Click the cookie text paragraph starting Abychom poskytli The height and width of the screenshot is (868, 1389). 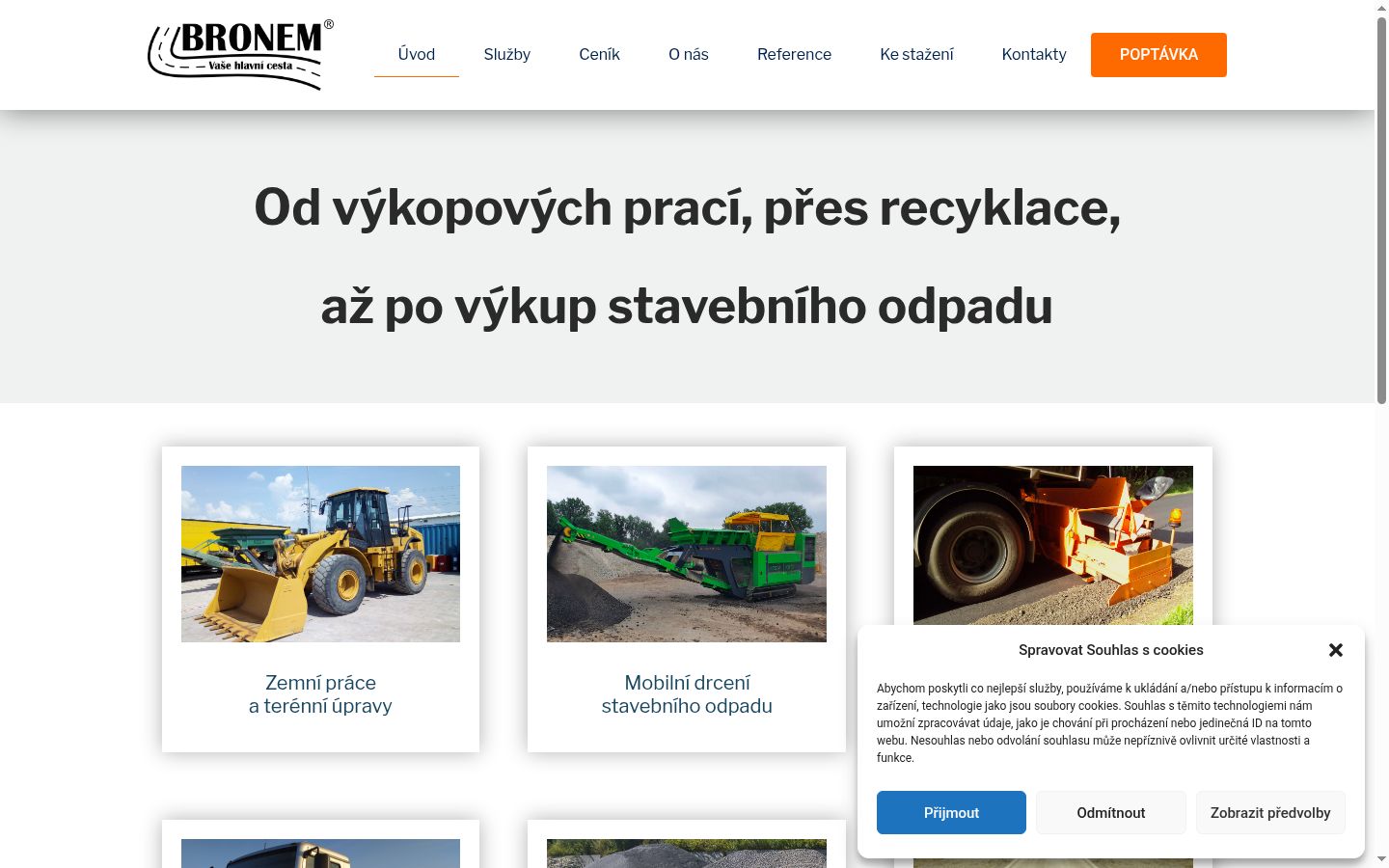(1111, 723)
